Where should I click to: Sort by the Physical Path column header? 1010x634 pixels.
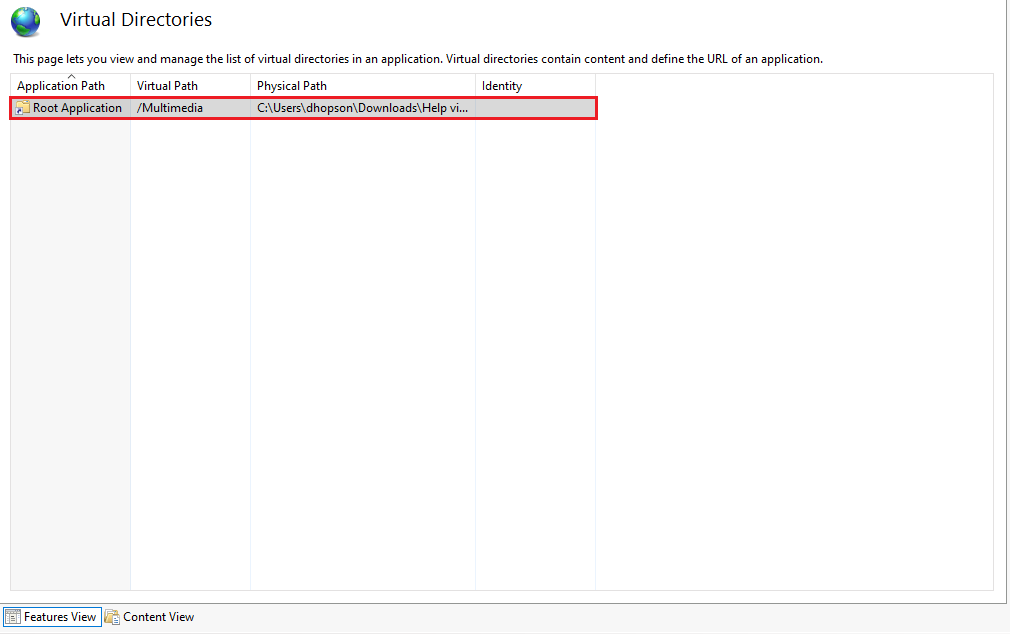363,86
